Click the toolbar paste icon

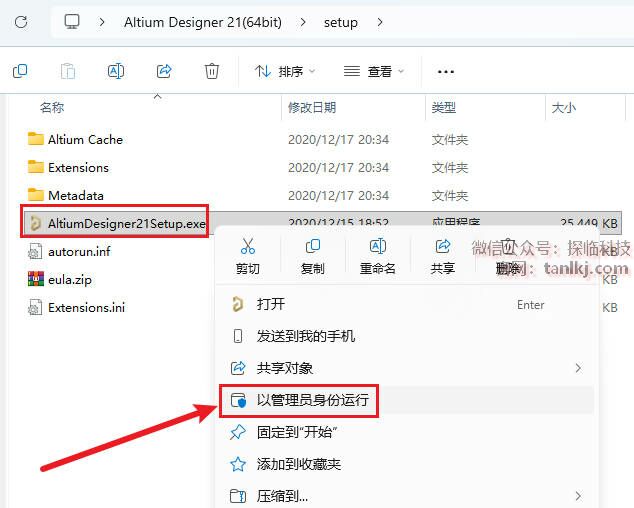point(68,72)
